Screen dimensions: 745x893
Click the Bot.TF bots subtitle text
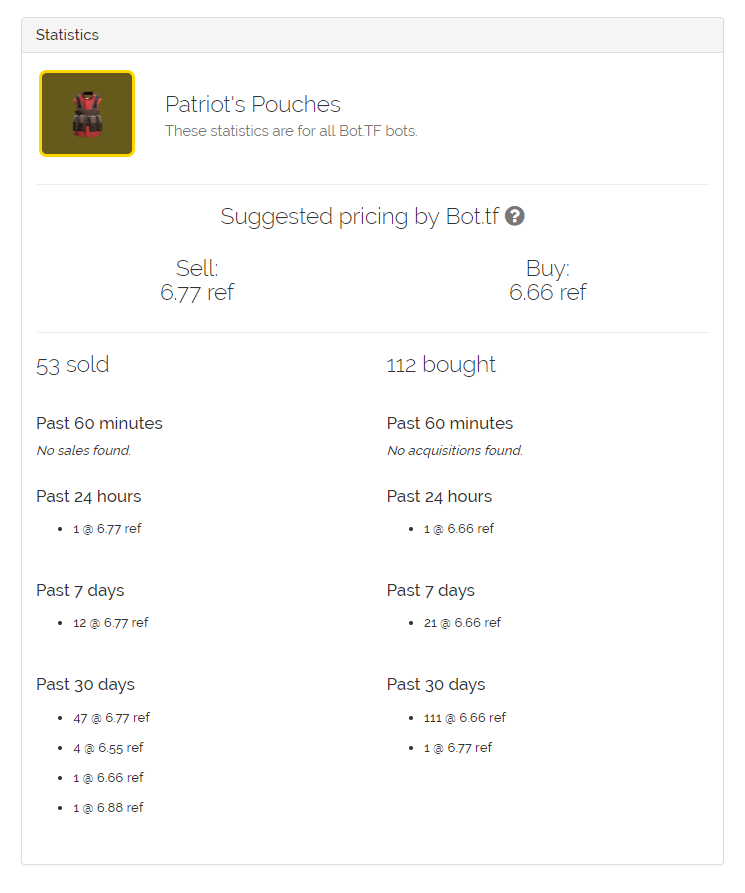click(291, 131)
